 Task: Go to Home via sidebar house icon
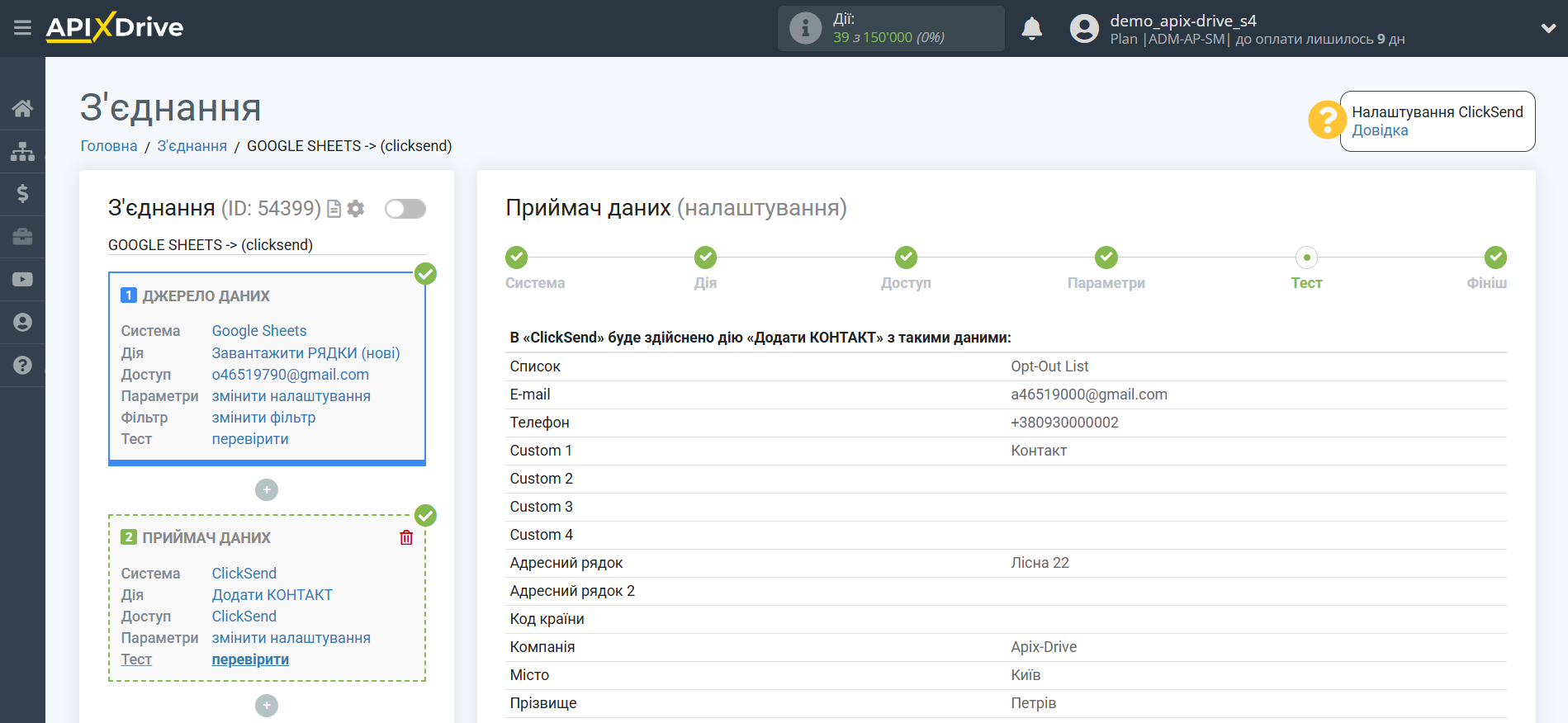pyautogui.click(x=22, y=108)
